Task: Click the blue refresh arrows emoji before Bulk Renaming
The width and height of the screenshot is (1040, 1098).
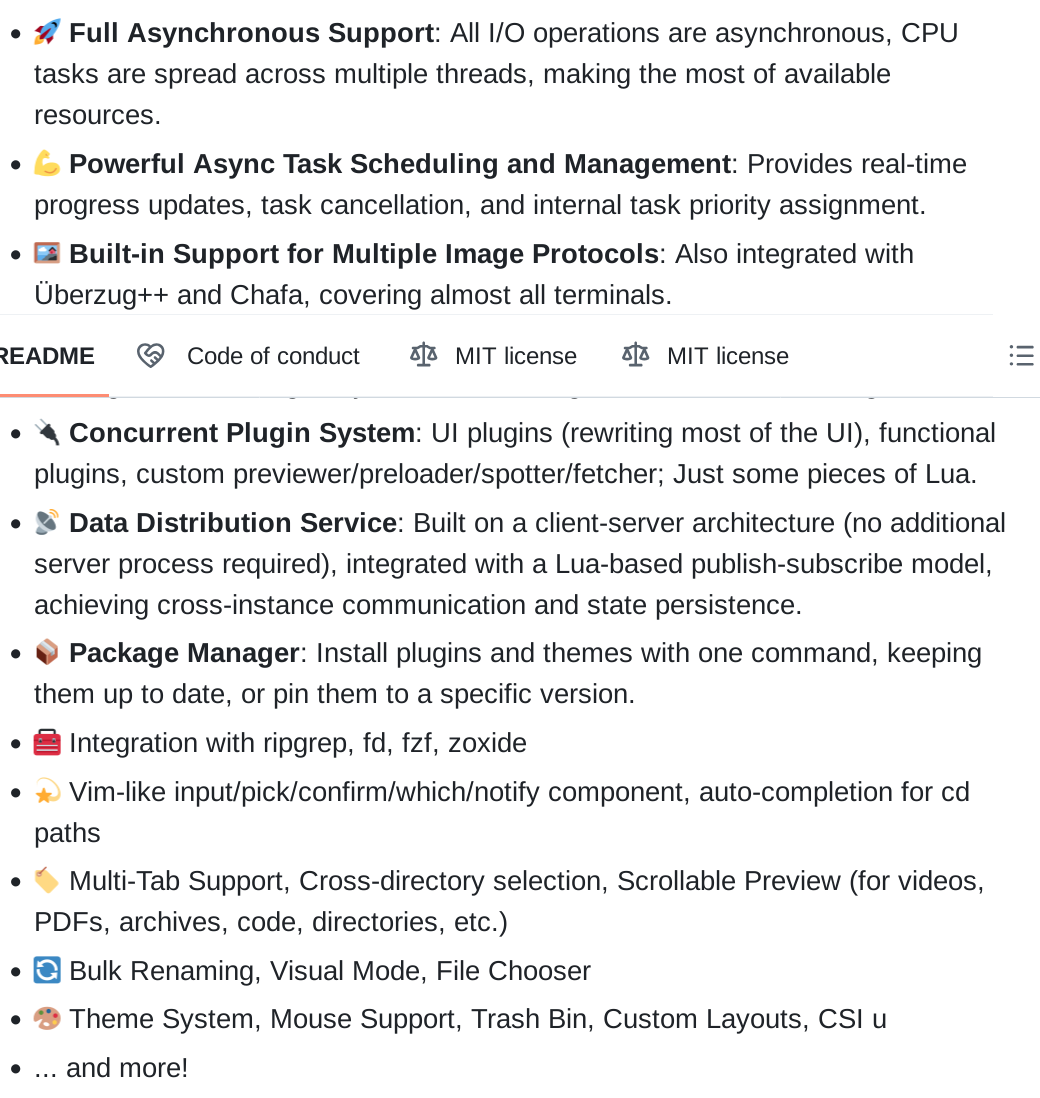Action: pos(47,971)
